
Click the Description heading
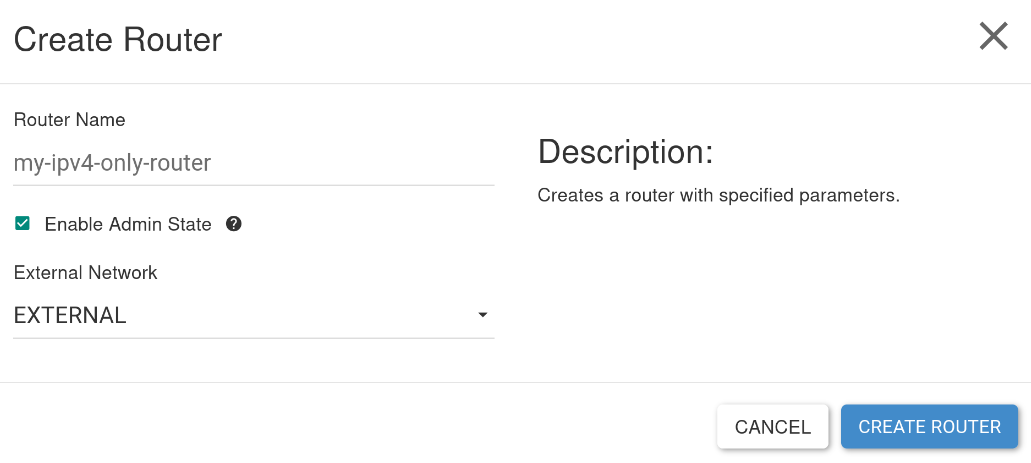pyautogui.click(x=625, y=153)
